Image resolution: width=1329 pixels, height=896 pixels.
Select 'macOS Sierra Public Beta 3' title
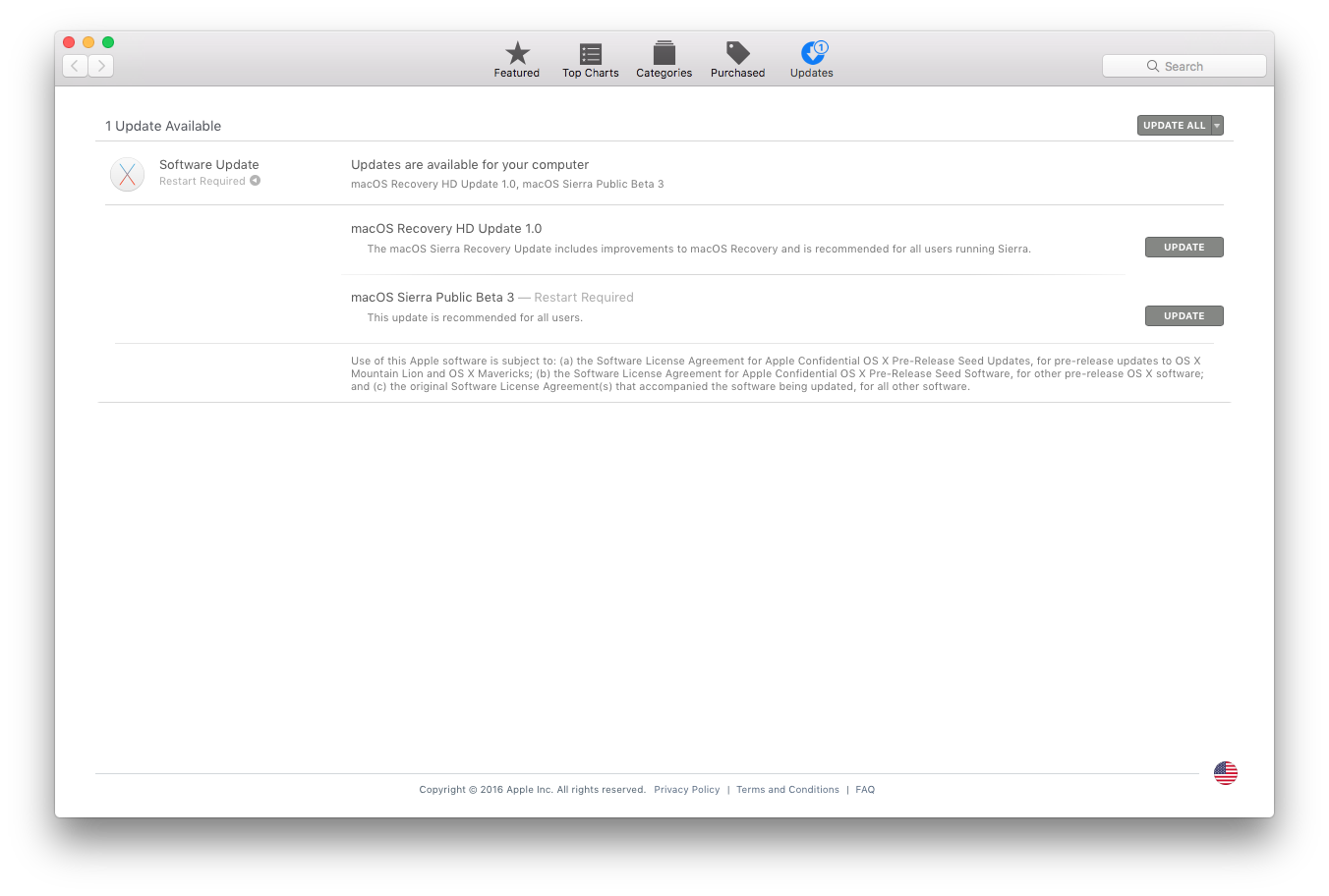(x=433, y=298)
